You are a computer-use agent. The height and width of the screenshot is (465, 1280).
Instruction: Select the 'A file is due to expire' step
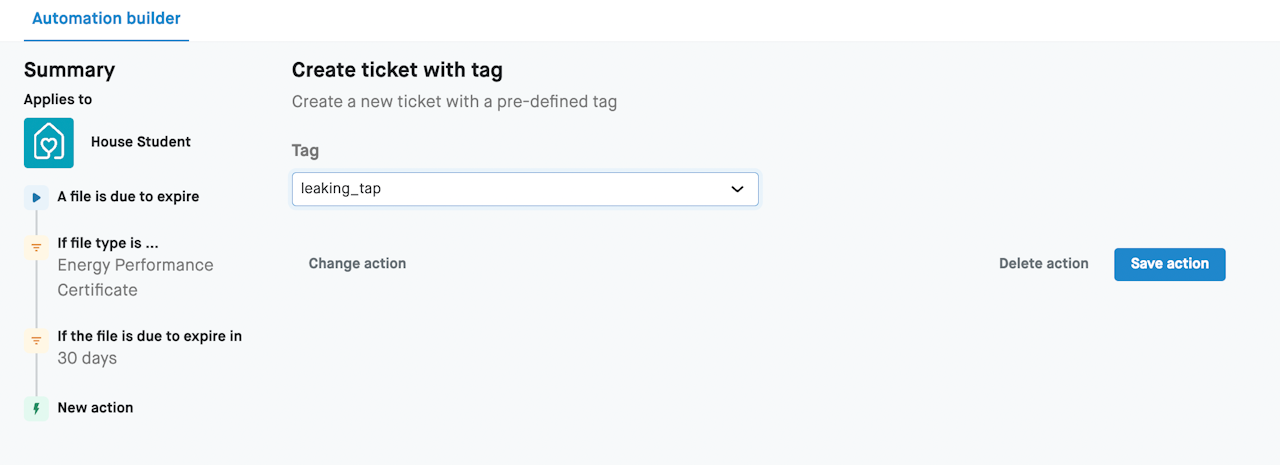(x=128, y=197)
